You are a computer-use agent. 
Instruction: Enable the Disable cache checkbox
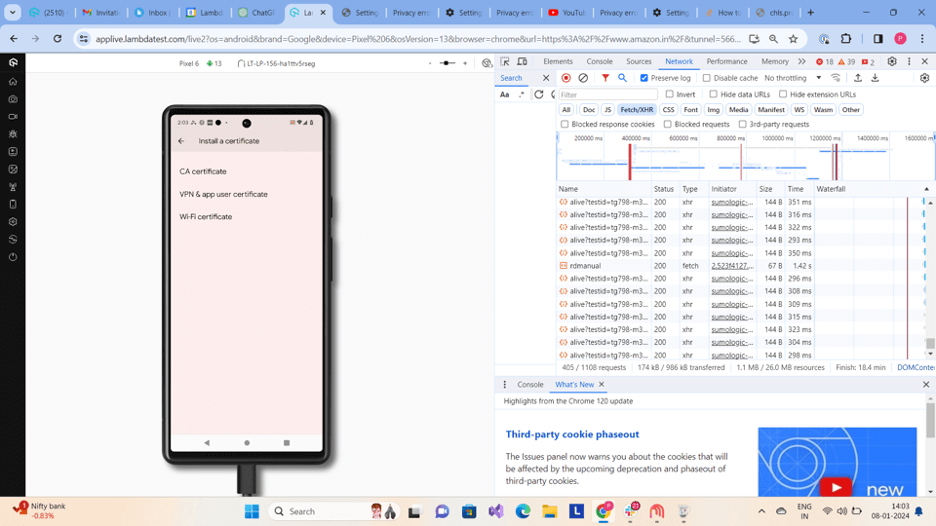coord(707,78)
